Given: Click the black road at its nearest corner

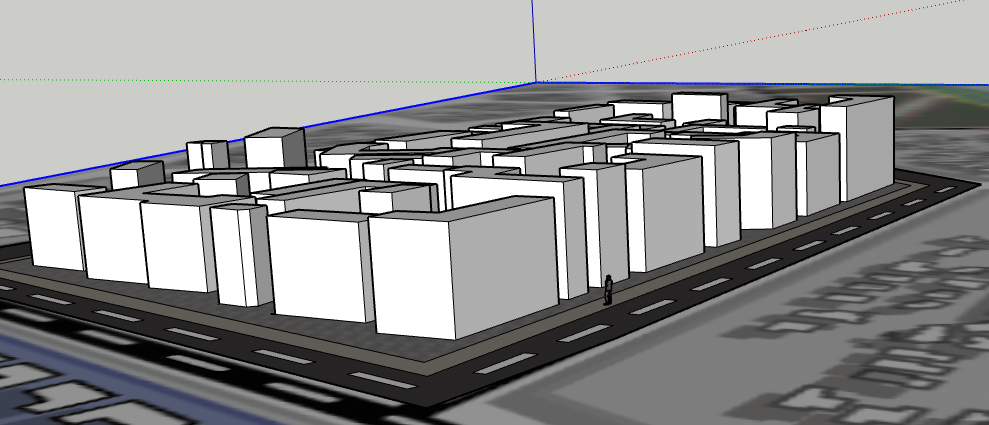Looking at the screenshot, I should coord(428,393).
